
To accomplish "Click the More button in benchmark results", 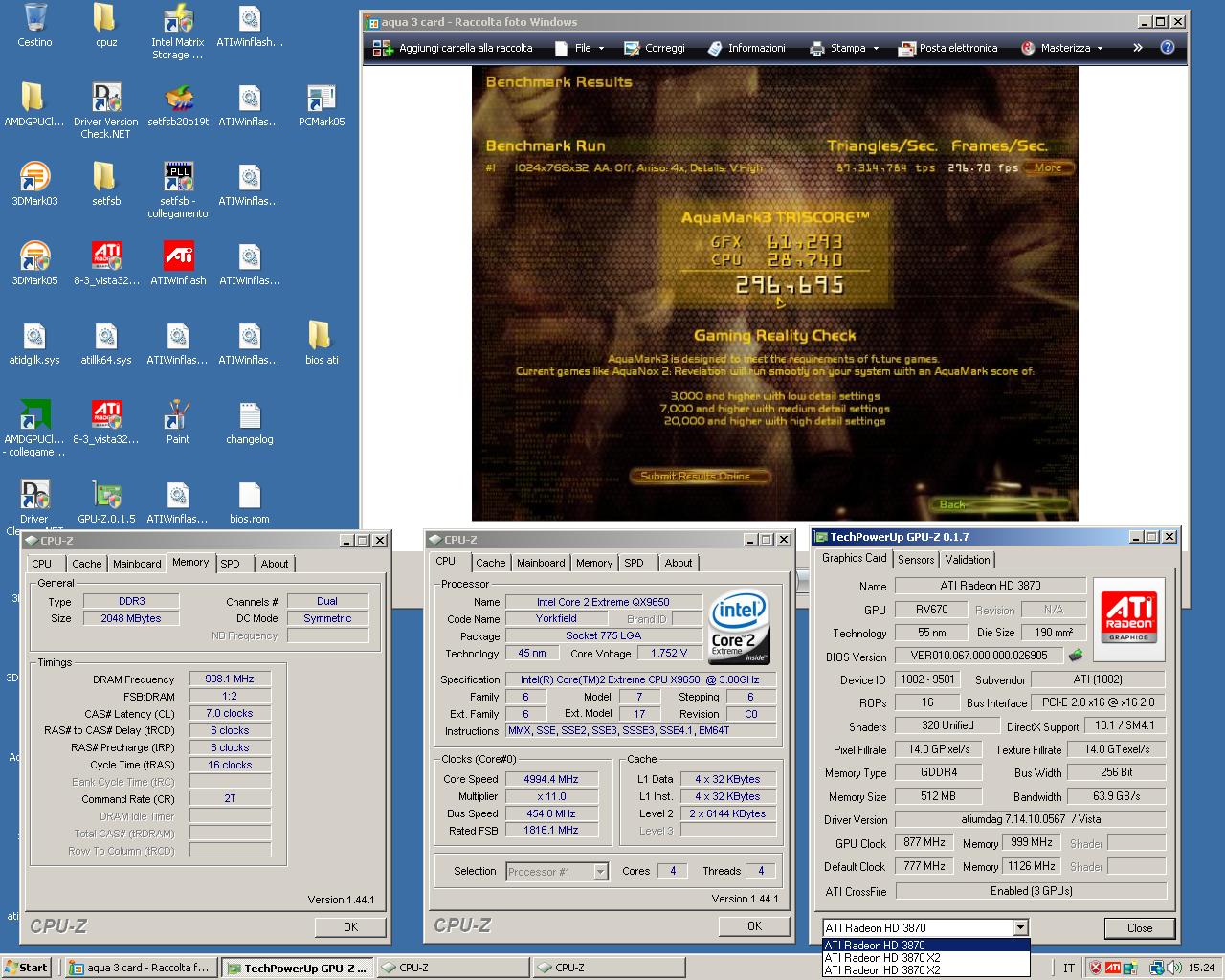I will (x=1048, y=167).
